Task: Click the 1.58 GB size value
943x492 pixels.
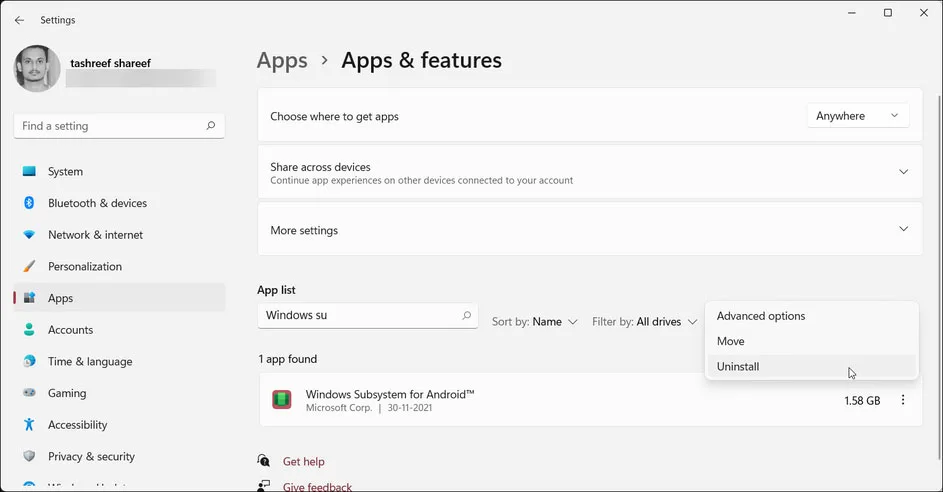Action: point(862,401)
